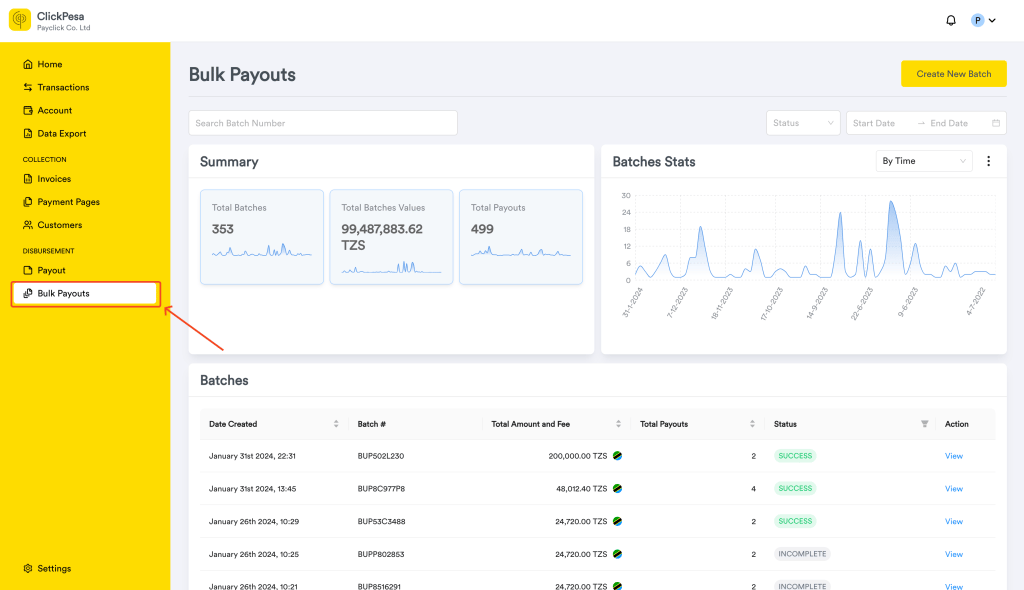Expand the chevron next to profile avatar
1024x590 pixels.
tap(992, 20)
